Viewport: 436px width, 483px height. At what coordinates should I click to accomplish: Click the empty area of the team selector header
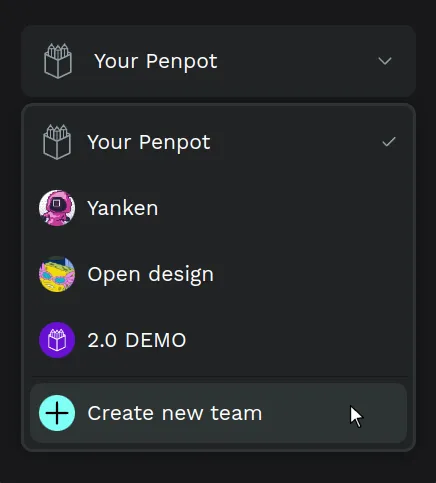(x=297, y=61)
